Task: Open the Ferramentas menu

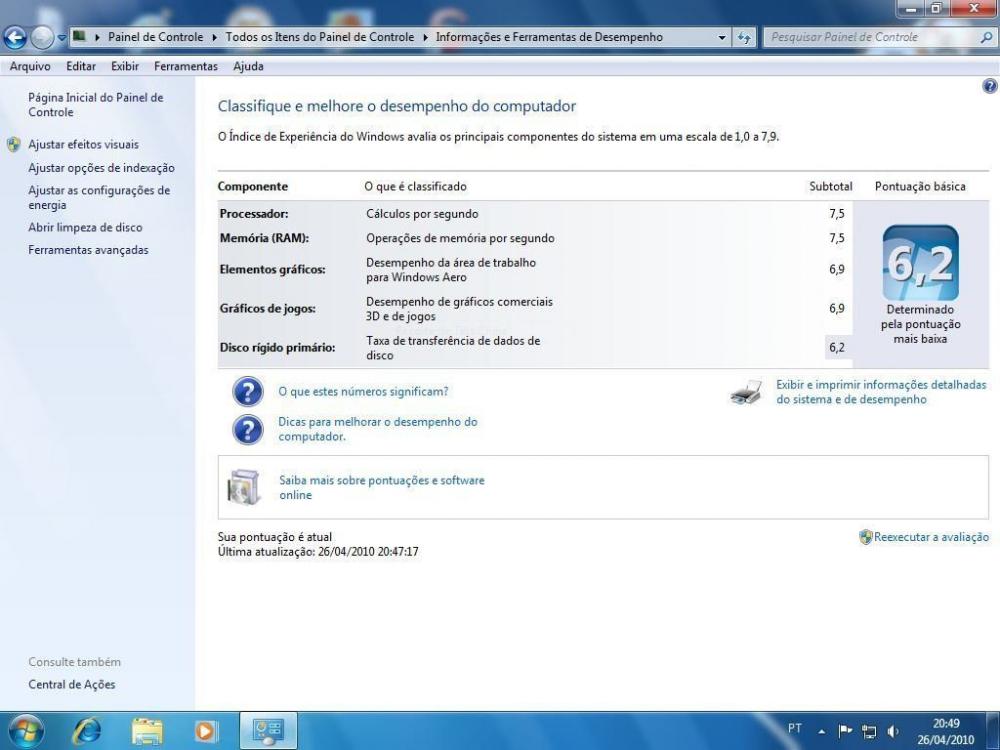Action: [x=185, y=66]
